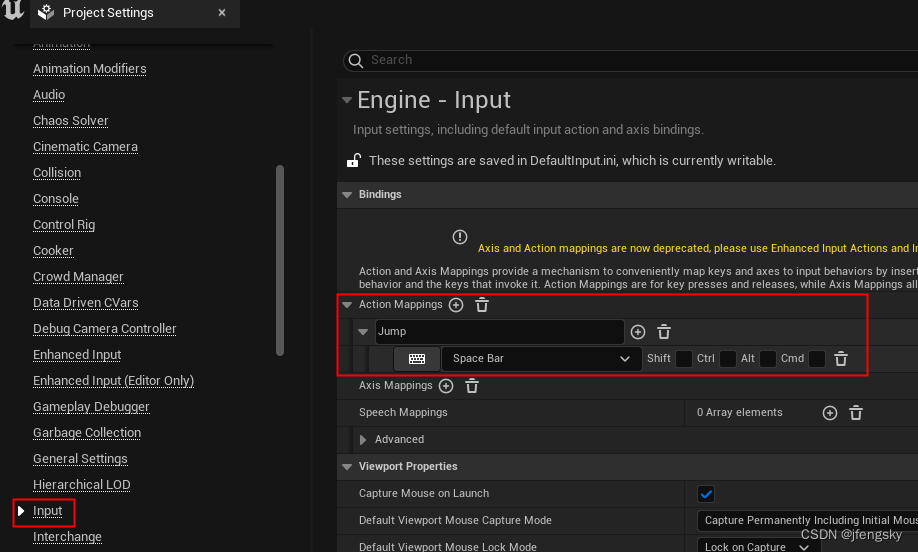The height and width of the screenshot is (552, 918).
Task: Open Debug Camera Controller settings
Action: tap(105, 329)
